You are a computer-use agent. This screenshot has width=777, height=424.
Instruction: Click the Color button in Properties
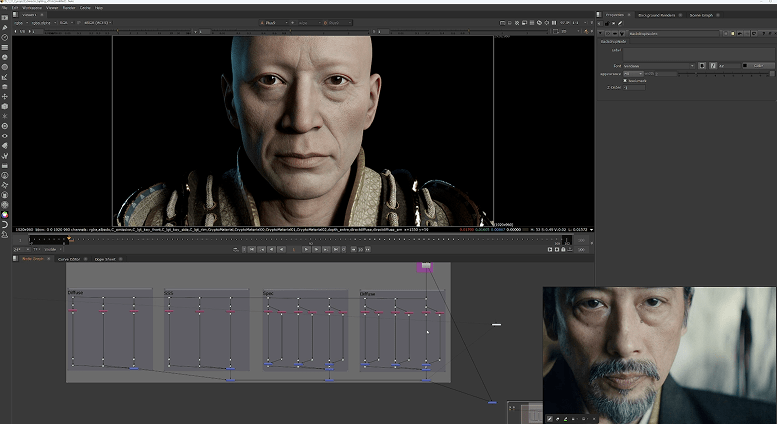coord(757,66)
